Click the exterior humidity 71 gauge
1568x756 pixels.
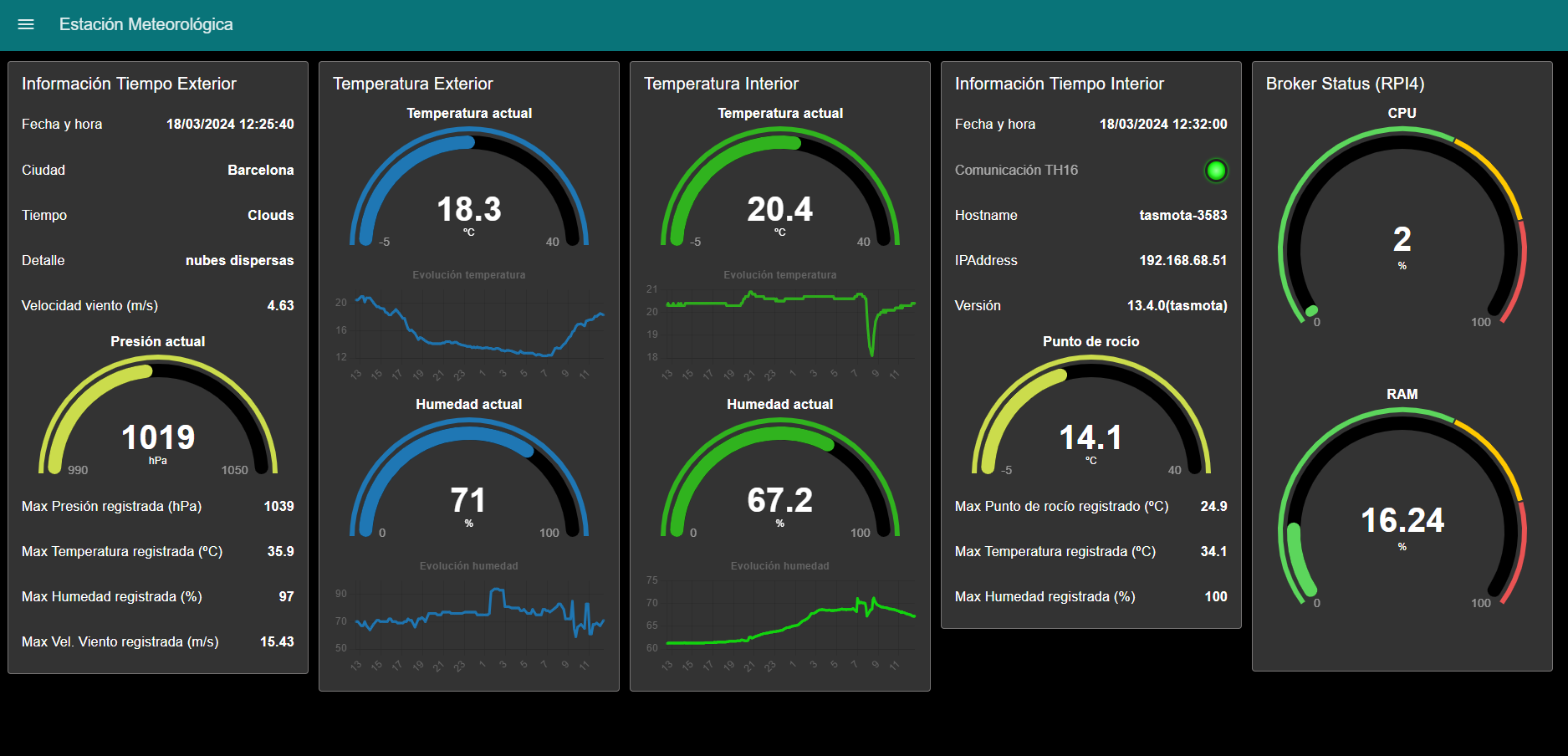(x=469, y=478)
